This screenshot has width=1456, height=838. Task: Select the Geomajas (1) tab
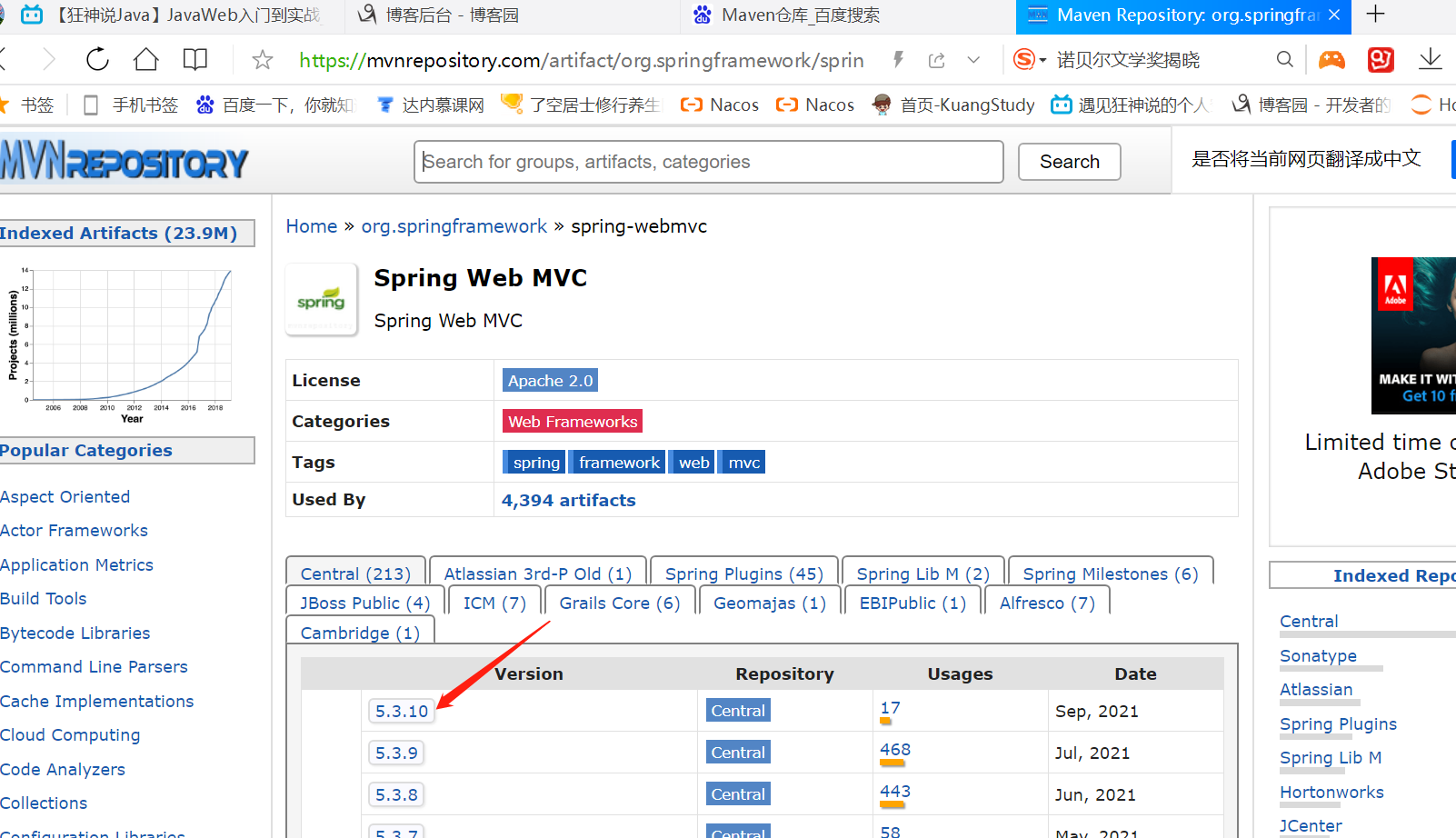pyautogui.click(x=770, y=603)
